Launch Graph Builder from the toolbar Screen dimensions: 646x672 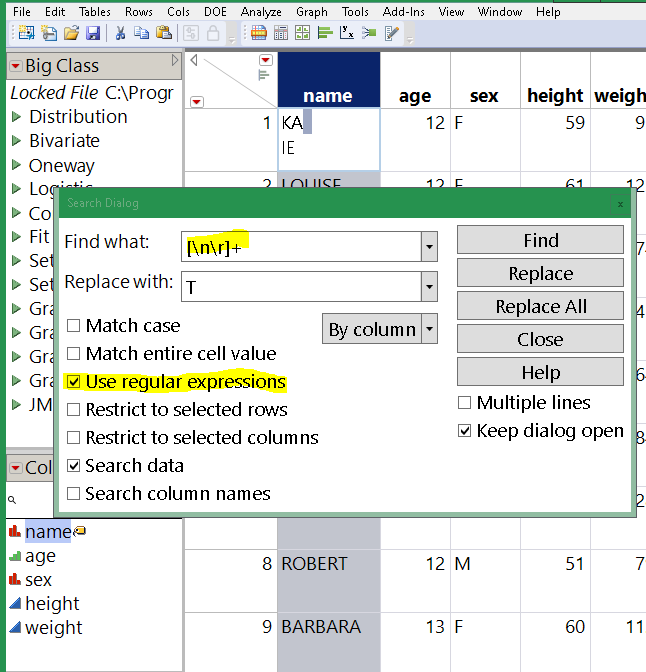coord(303,33)
